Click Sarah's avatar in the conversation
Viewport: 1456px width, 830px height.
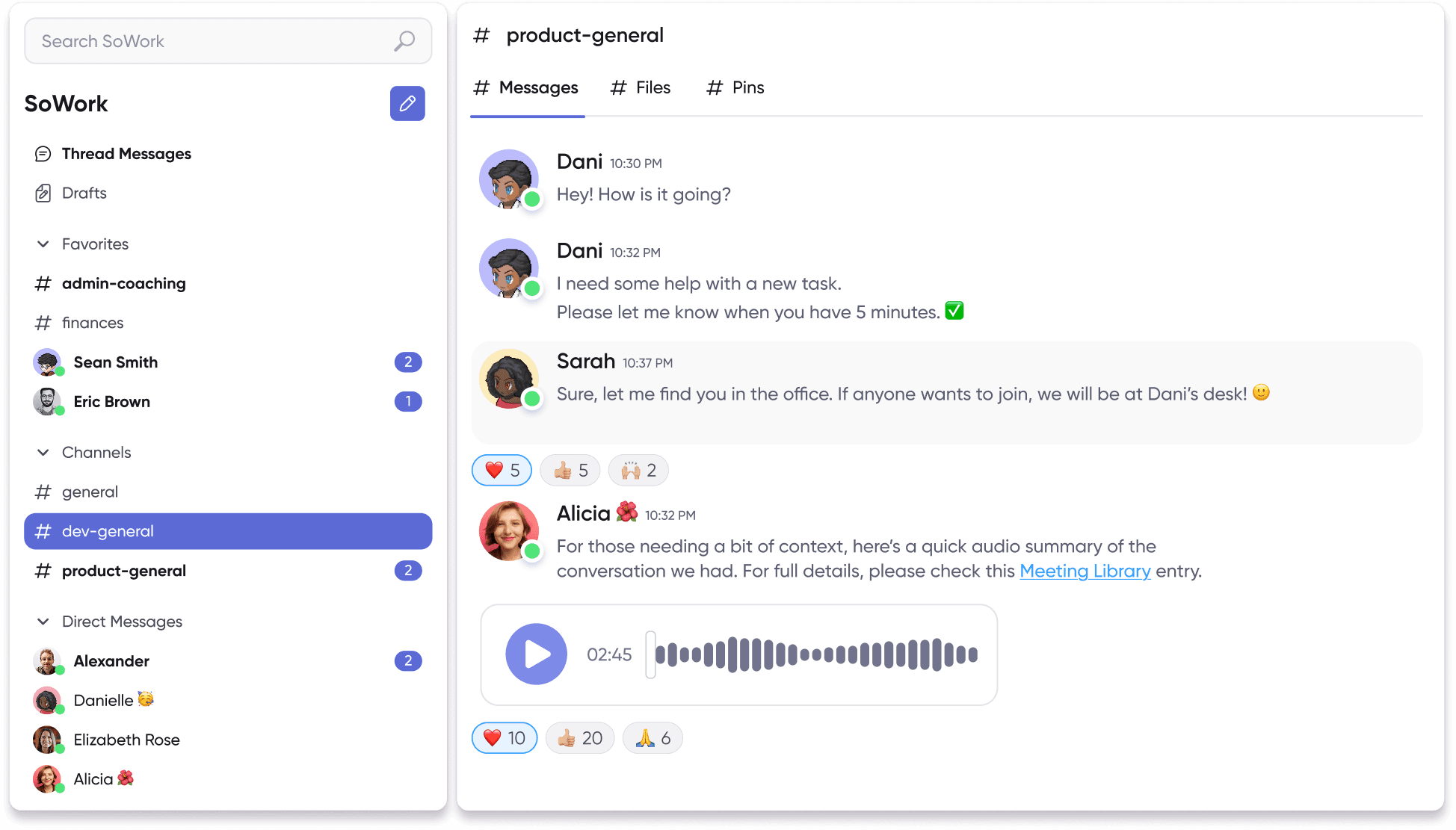point(509,378)
